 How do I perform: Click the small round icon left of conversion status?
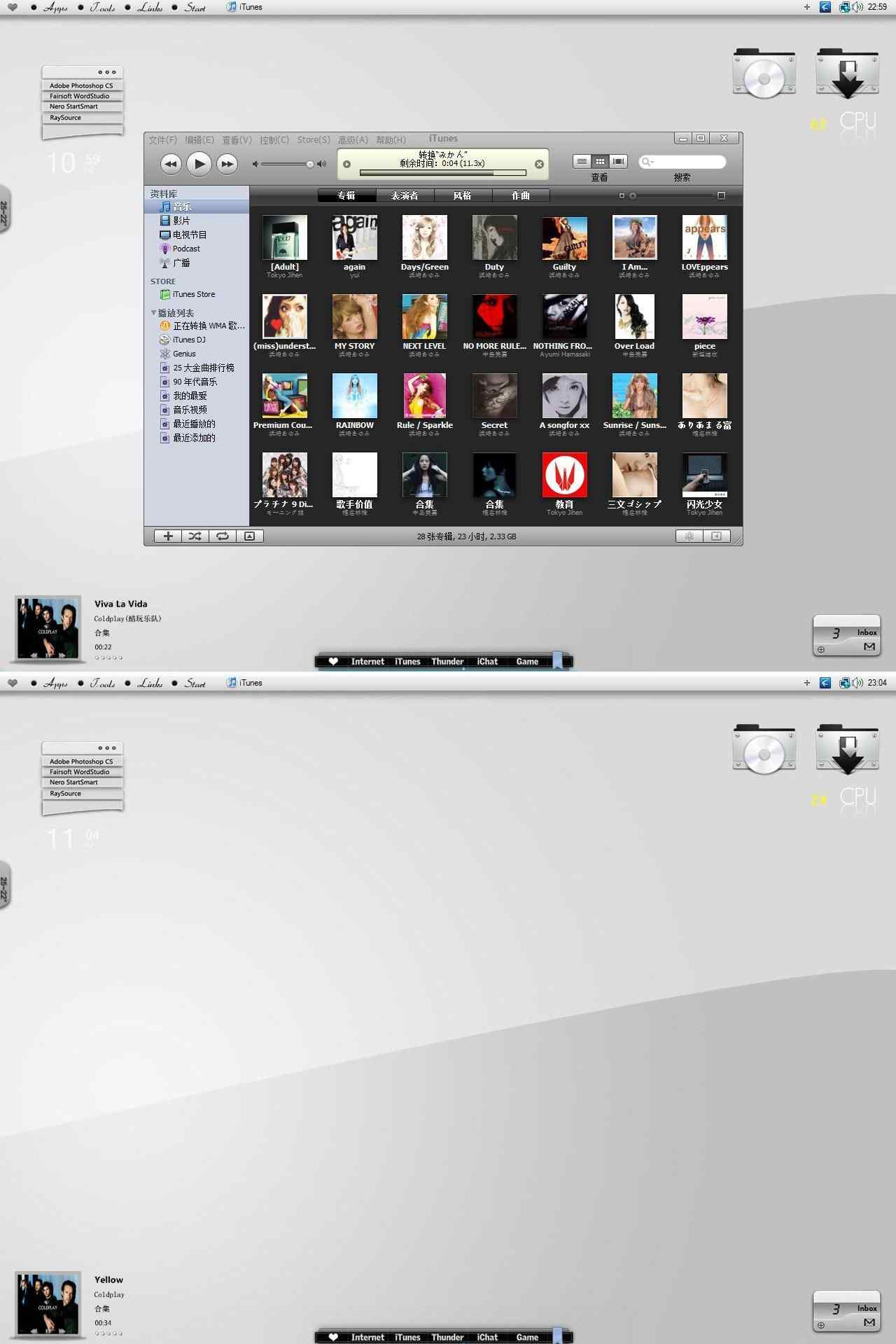pos(346,164)
